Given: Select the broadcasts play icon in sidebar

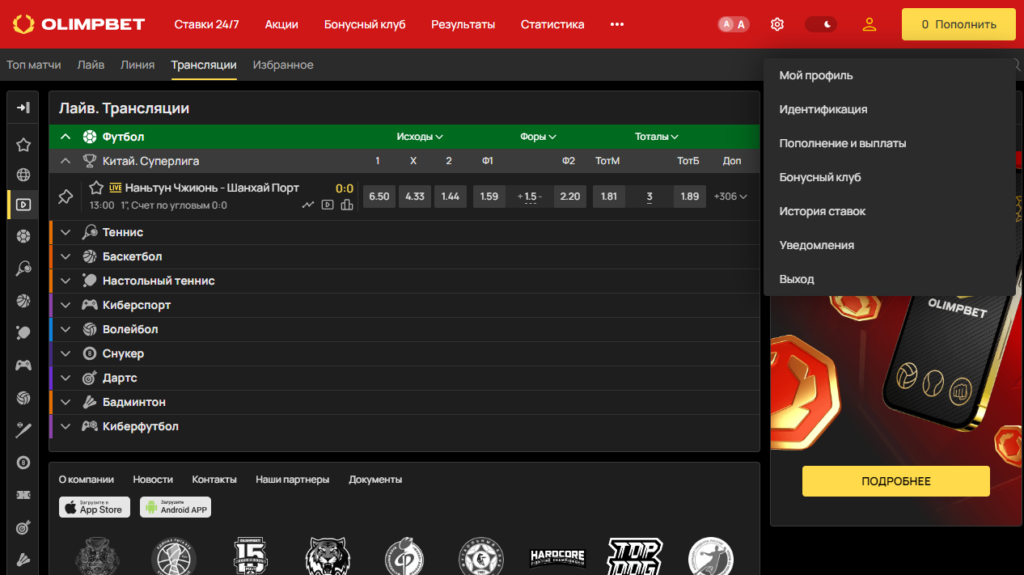Looking at the screenshot, I should click(24, 205).
